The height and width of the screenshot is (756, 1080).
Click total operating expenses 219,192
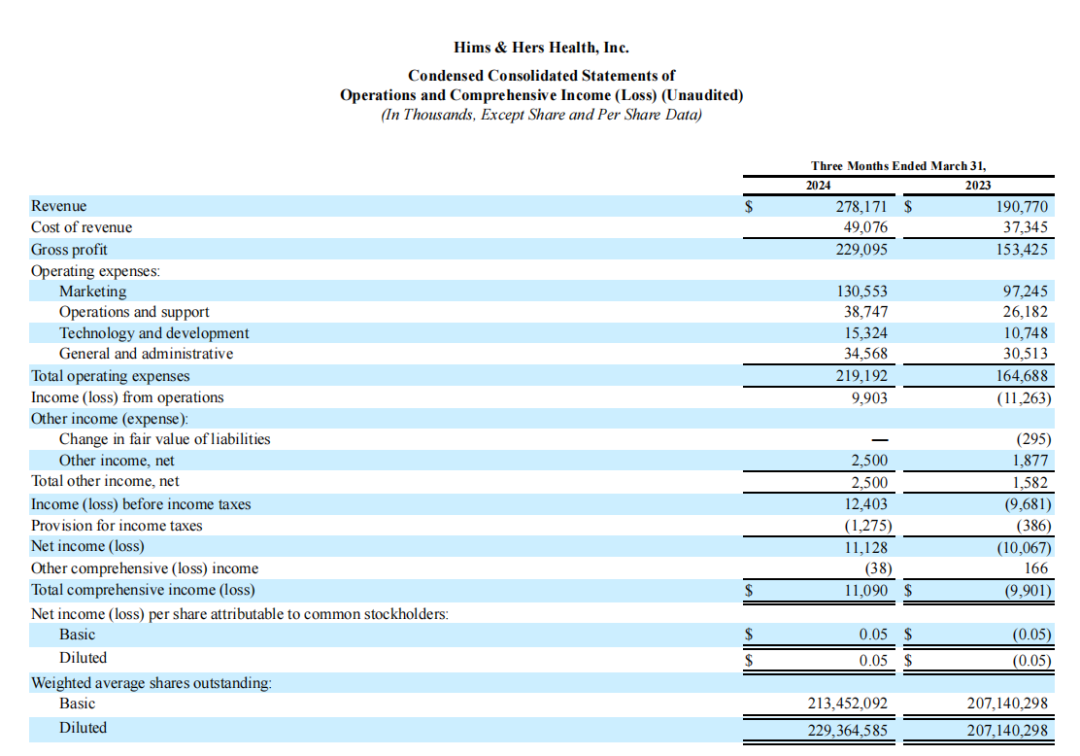click(862, 376)
